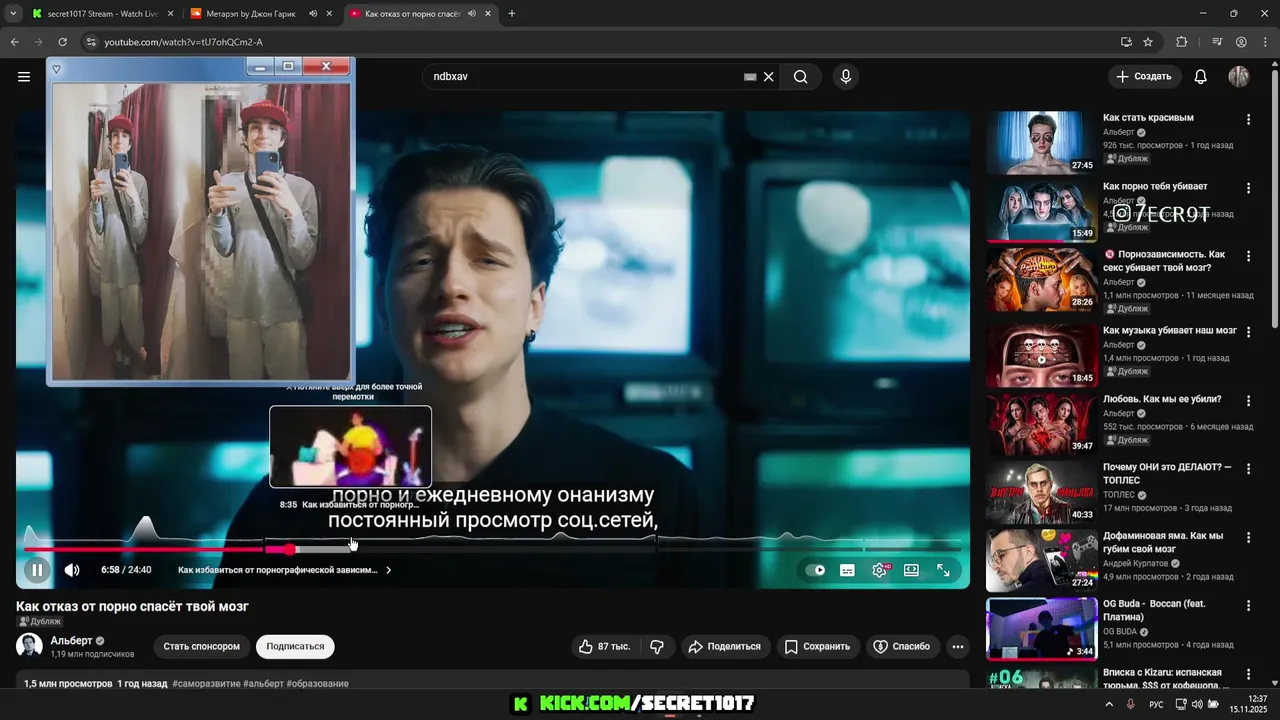The image size is (1280, 720).
Task: Open options for 'Почему ОНИ это ДЕЛАЮТ?'
Action: coord(1248,469)
